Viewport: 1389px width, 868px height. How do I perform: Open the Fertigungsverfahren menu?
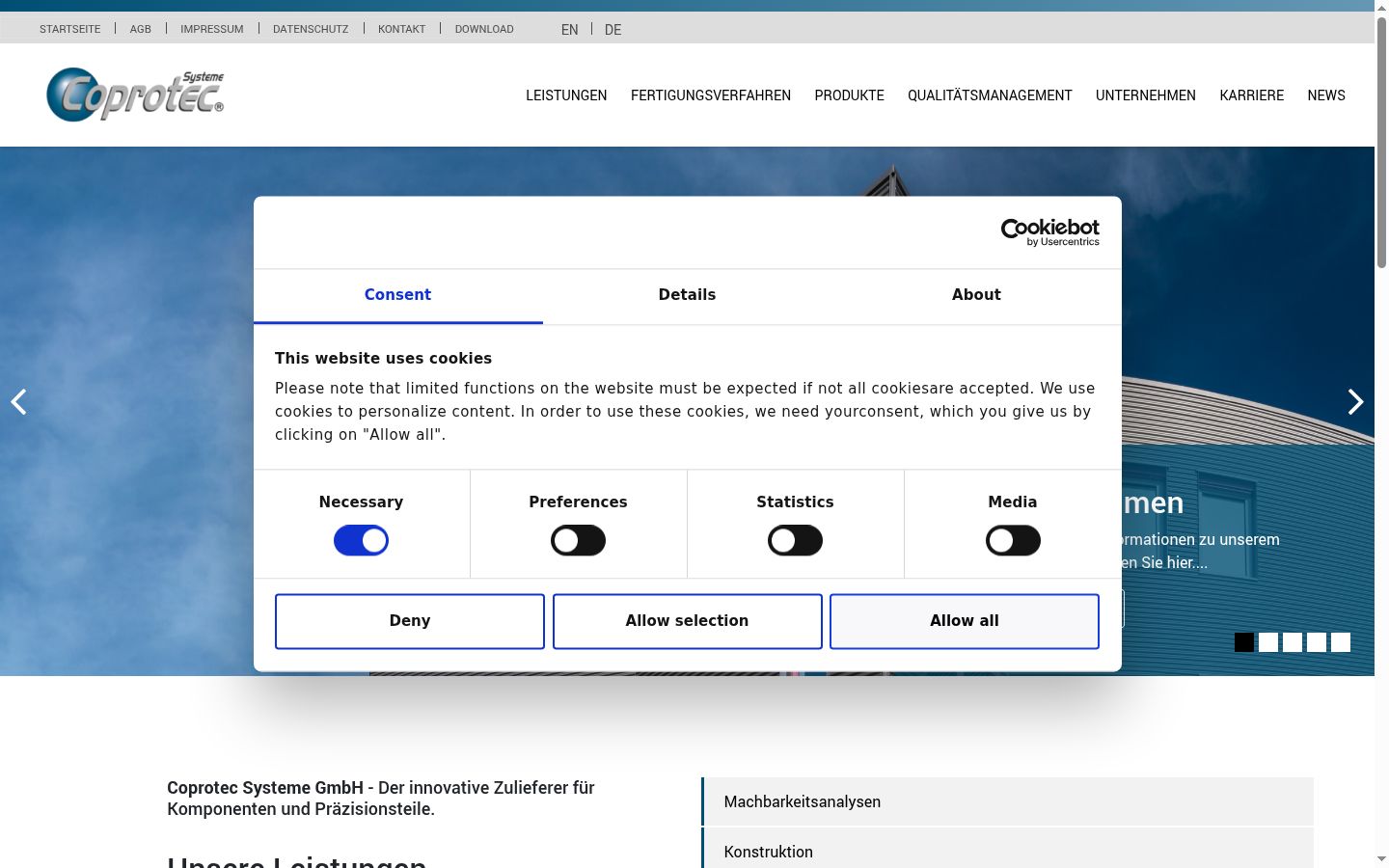tap(711, 95)
